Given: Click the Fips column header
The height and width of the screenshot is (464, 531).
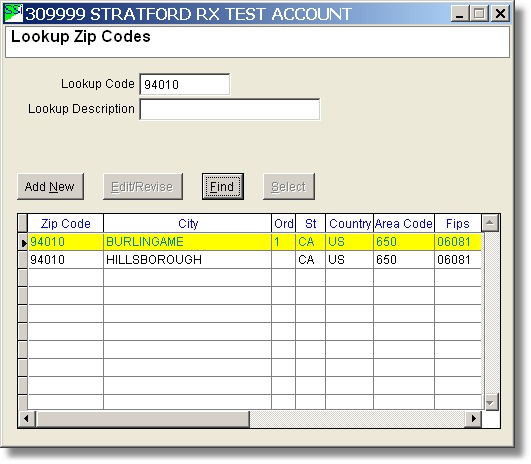Looking at the screenshot, I should coord(458,224).
